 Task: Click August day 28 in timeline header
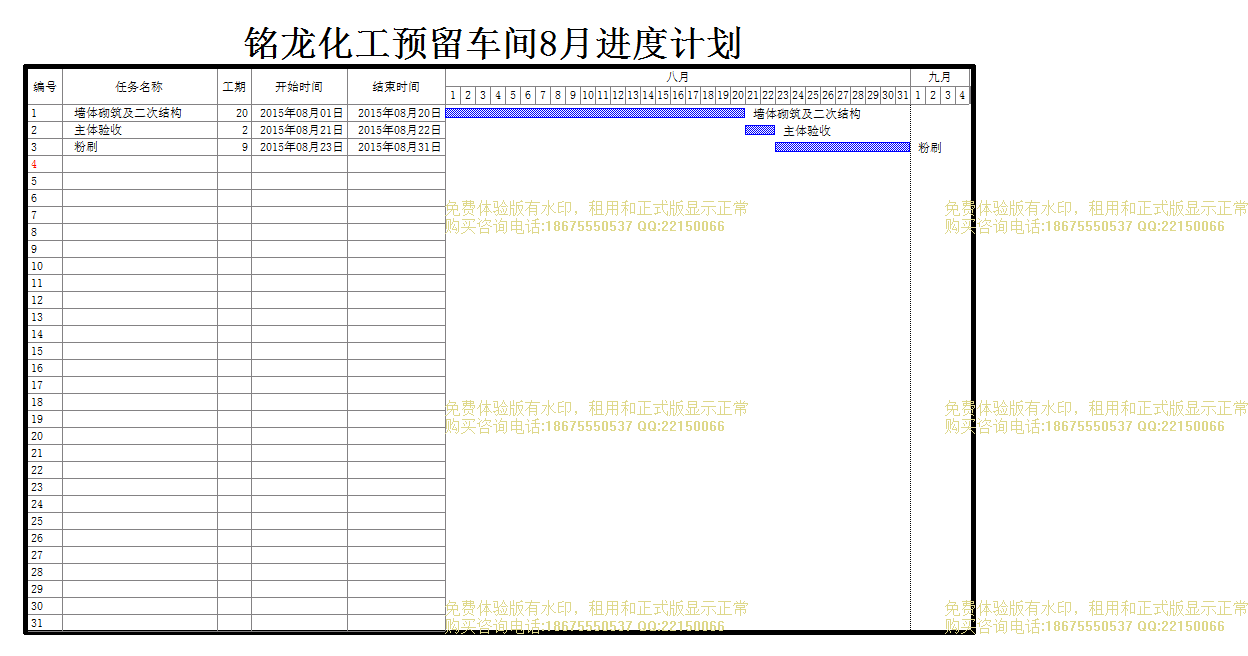(x=858, y=96)
